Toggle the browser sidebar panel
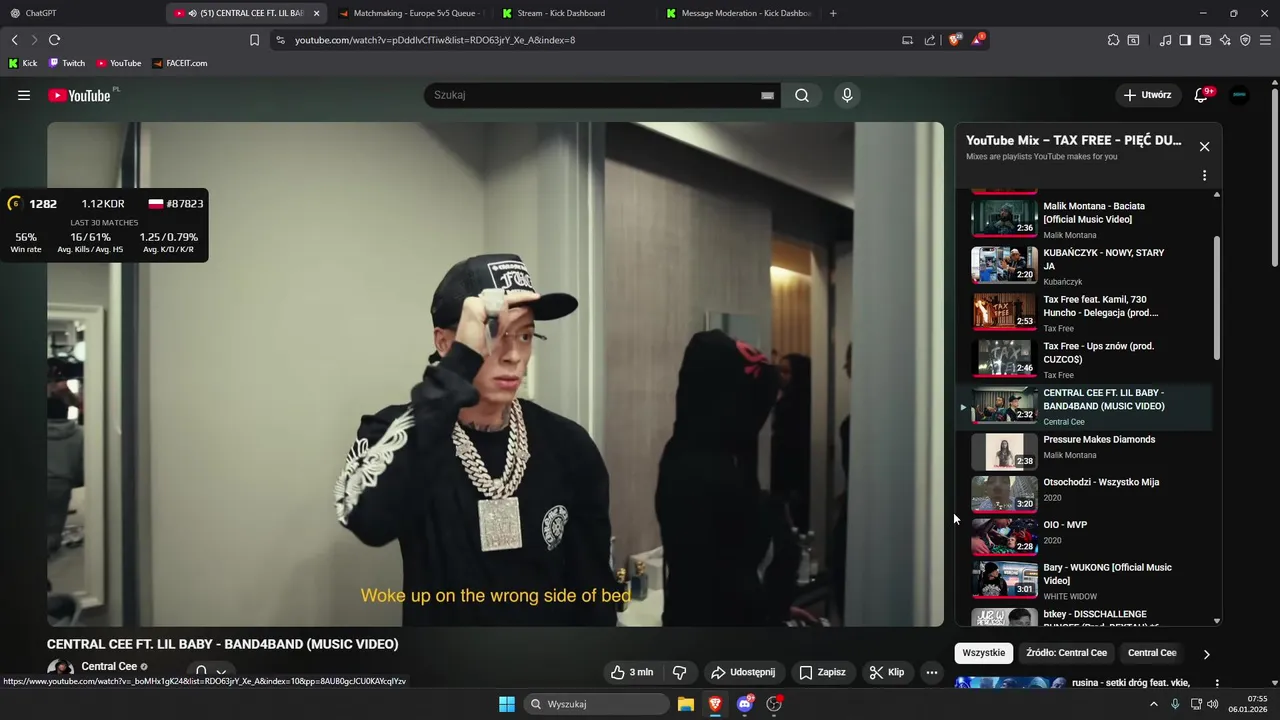This screenshot has width=1280, height=720. pyautogui.click(x=1185, y=40)
